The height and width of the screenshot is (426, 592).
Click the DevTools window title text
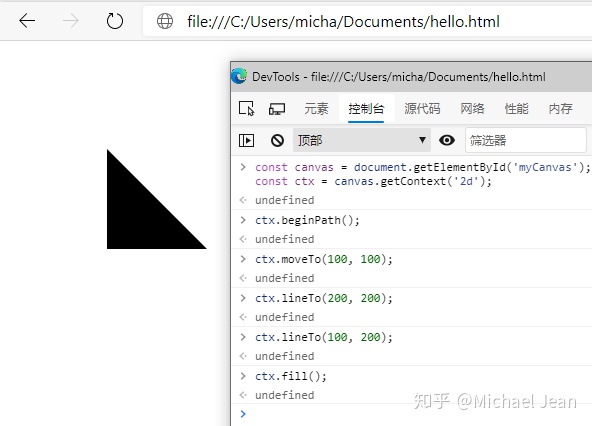(x=399, y=77)
